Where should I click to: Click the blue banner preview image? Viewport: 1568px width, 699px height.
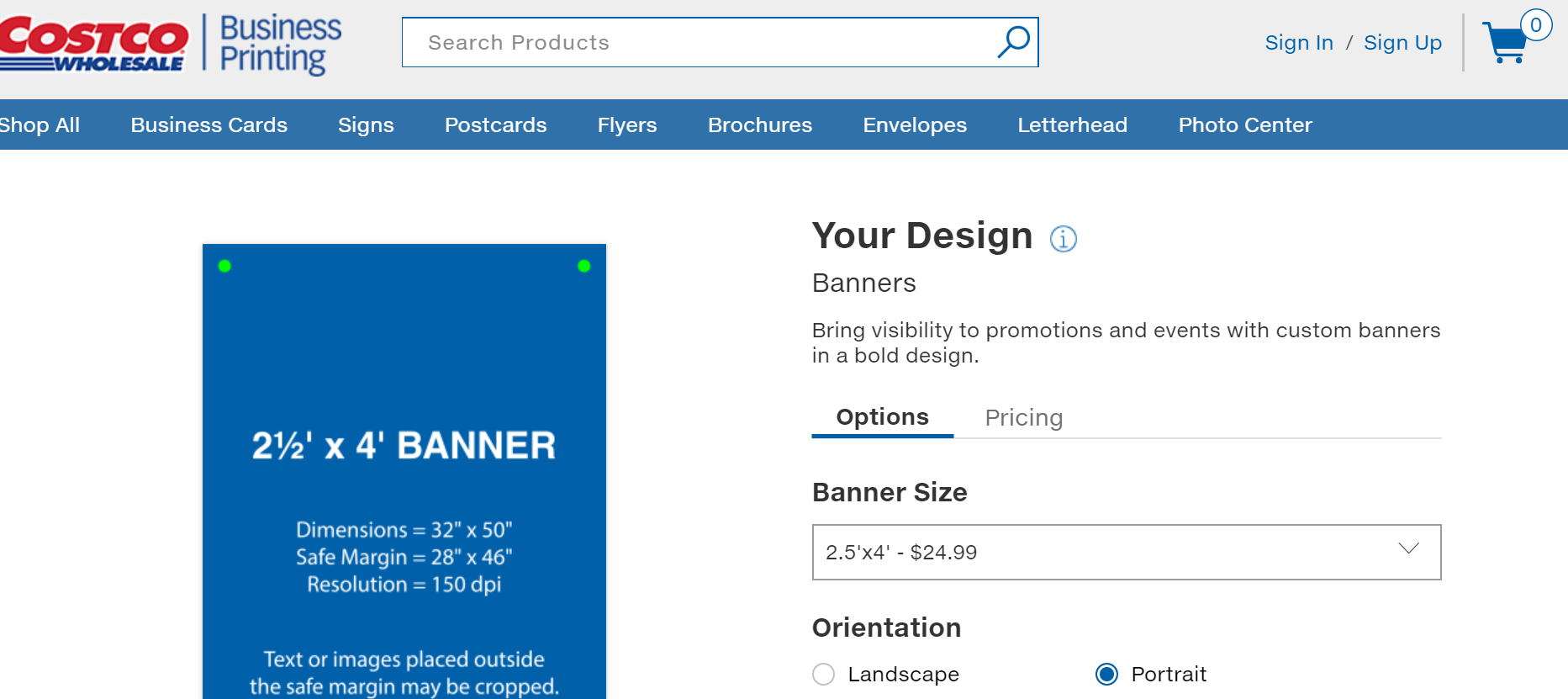tap(404, 471)
